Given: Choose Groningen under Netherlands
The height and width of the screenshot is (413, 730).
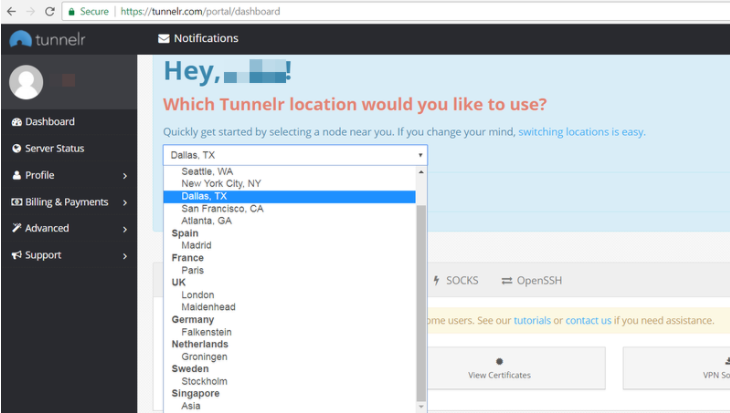Looking at the screenshot, I should [x=290, y=357].
